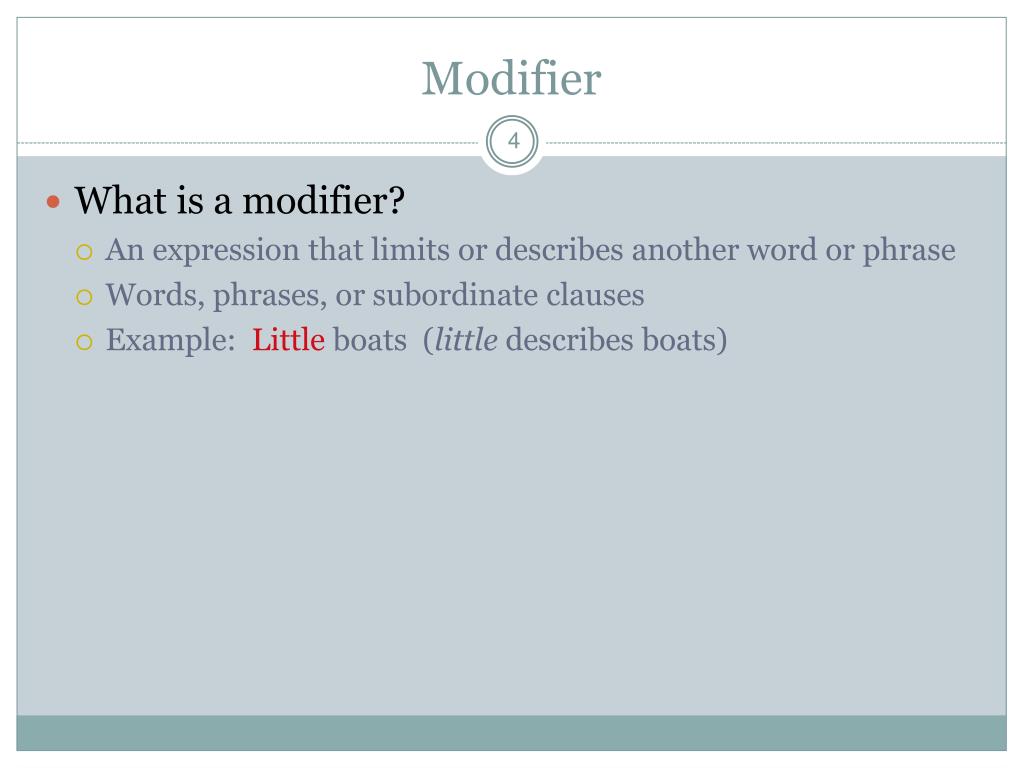This screenshot has height=768, width=1024.
Task: Click the phrase describes boats
Action: point(611,340)
